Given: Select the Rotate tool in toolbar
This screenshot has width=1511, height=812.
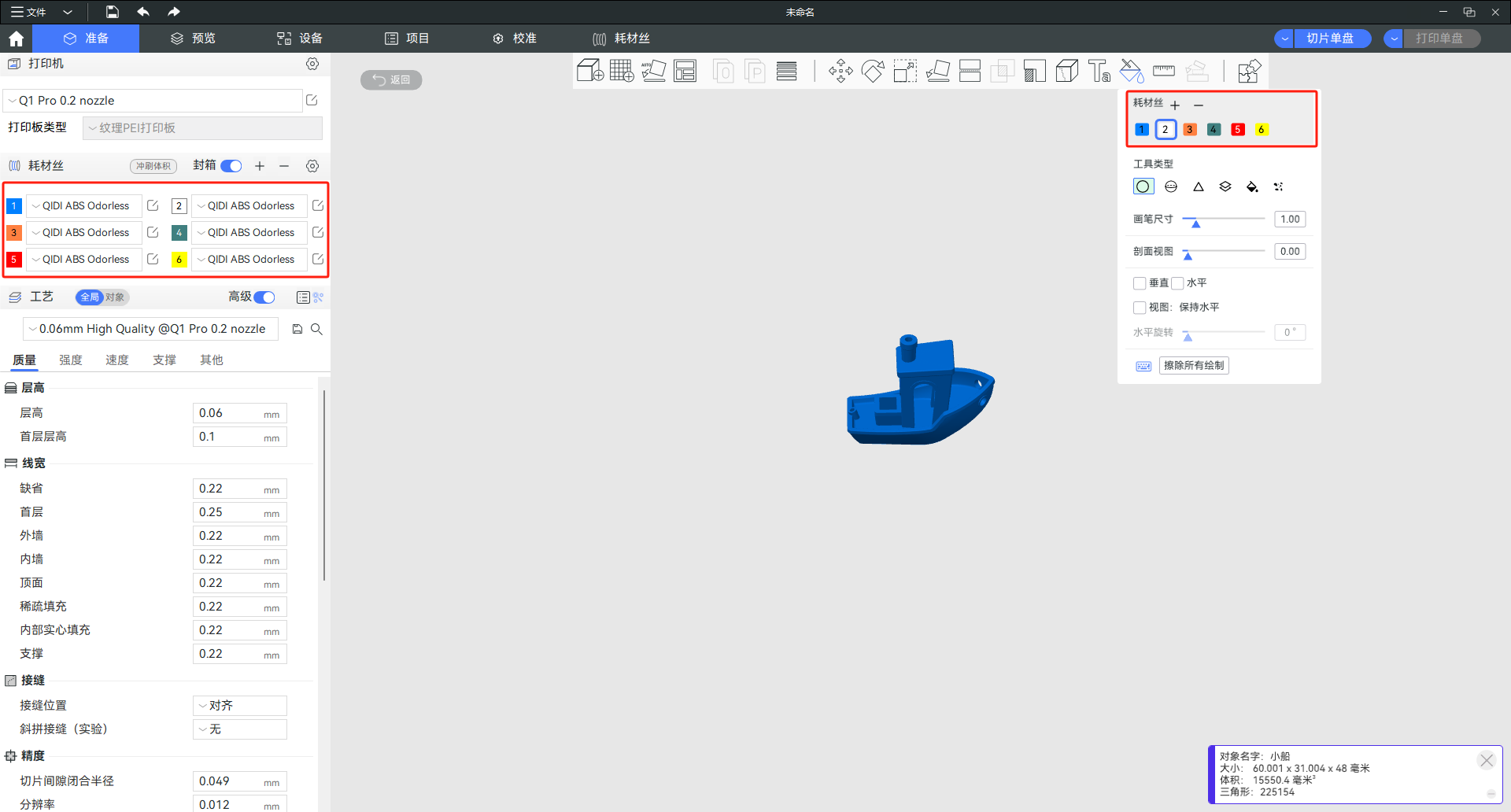Looking at the screenshot, I should 872,71.
